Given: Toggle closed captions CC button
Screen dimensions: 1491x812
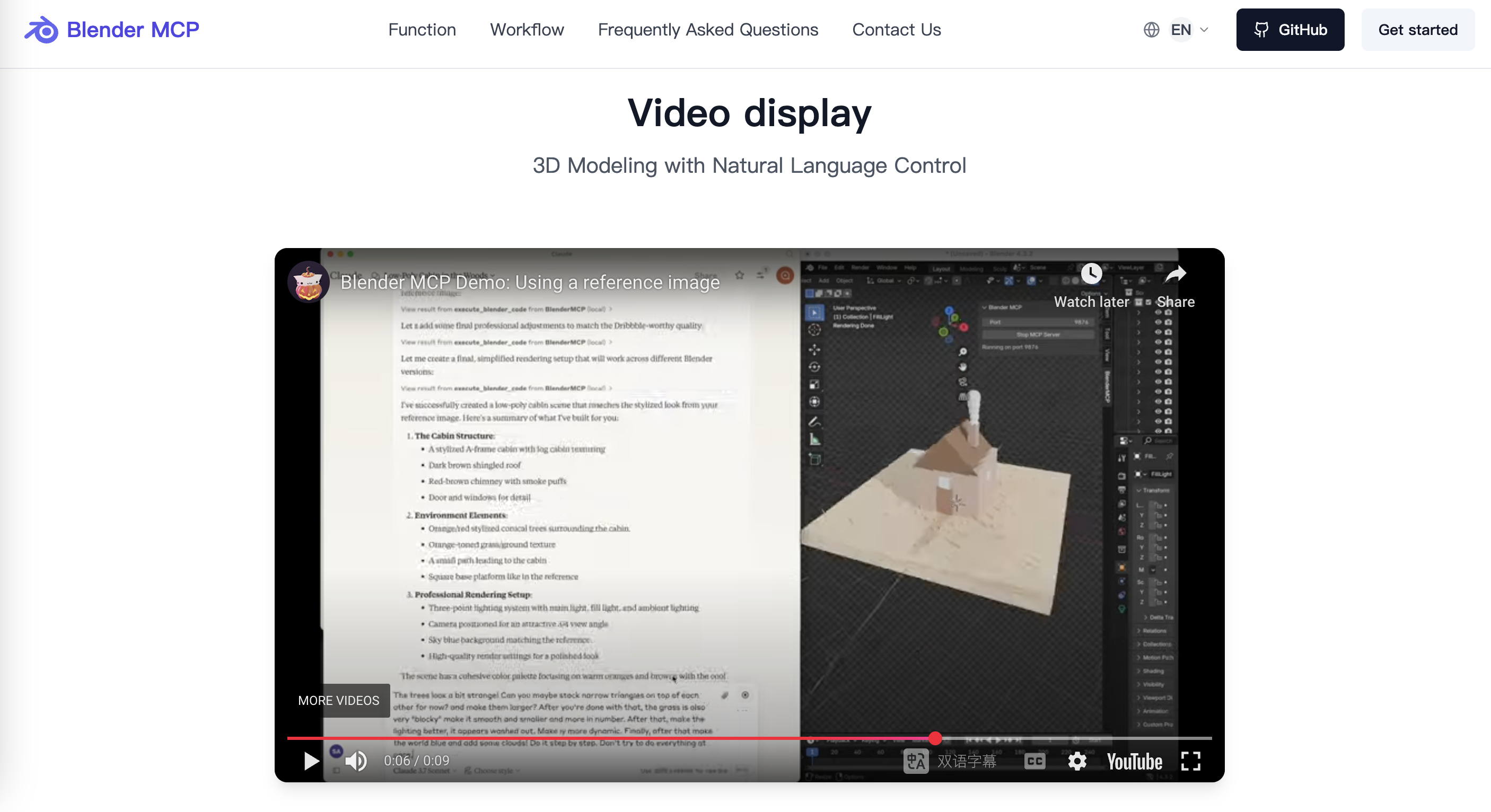Looking at the screenshot, I should [1034, 761].
